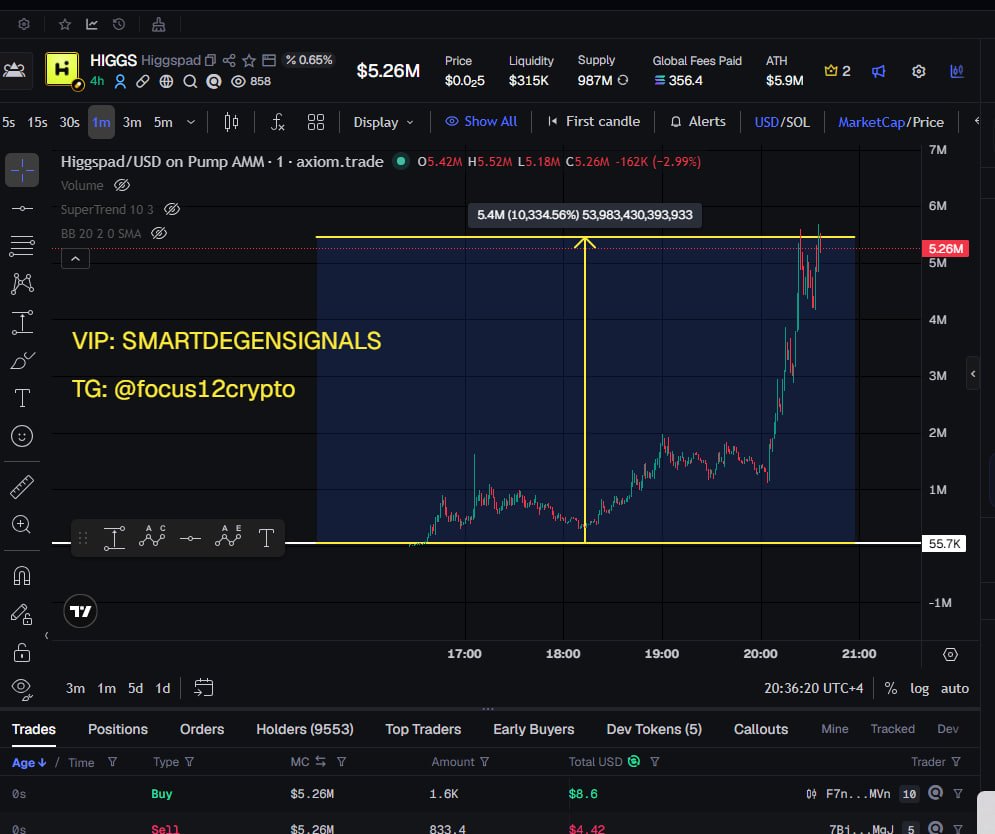Open the token website globe icon
Screen dimensions: 995x834
pyautogui.click(x=166, y=81)
